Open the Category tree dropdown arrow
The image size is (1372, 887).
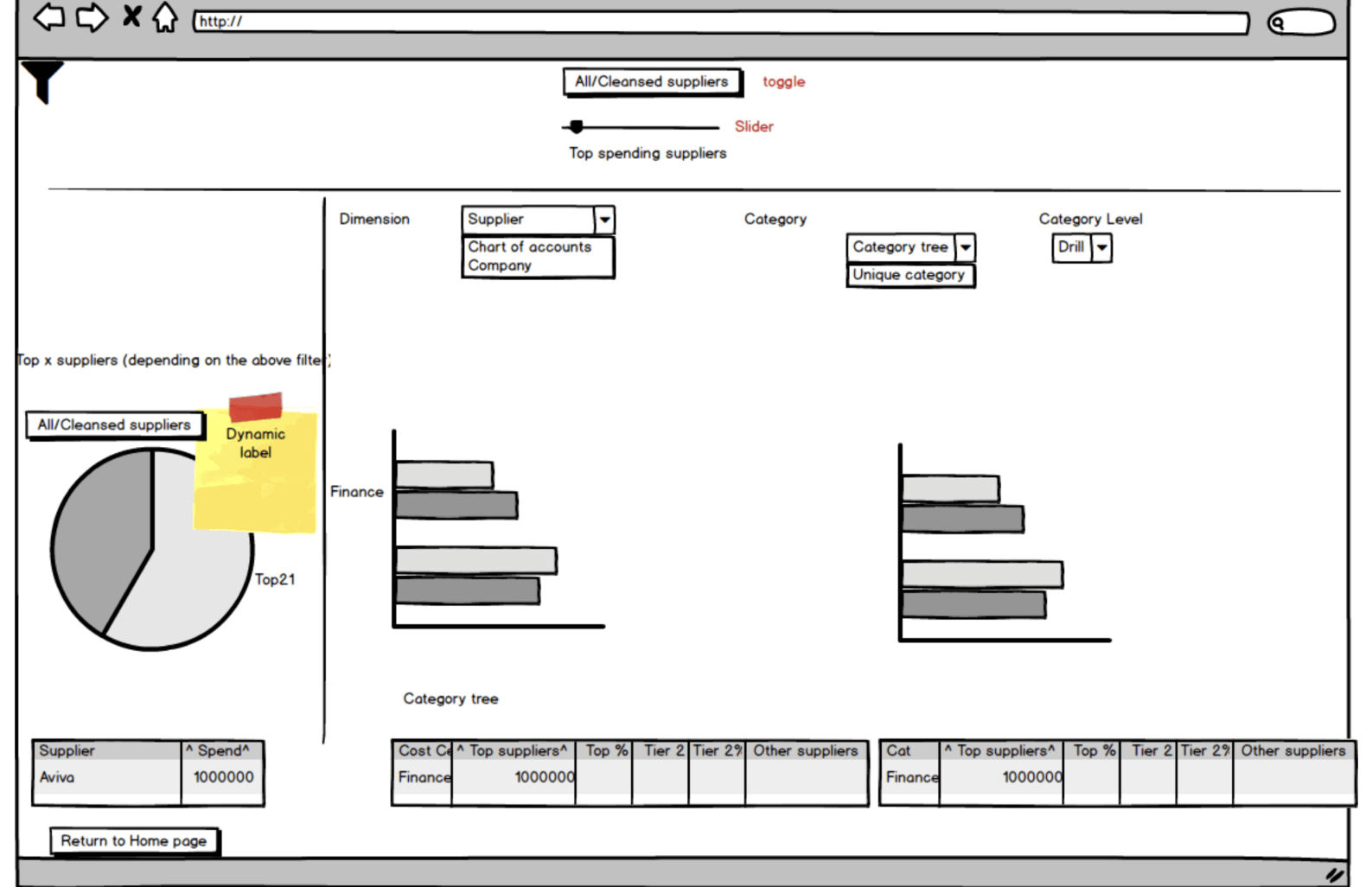point(966,247)
